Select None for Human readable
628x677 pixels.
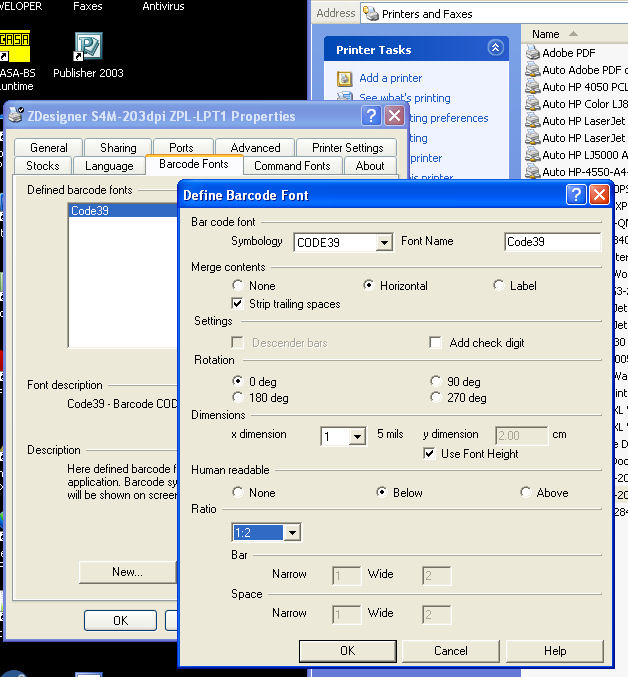click(x=237, y=493)
